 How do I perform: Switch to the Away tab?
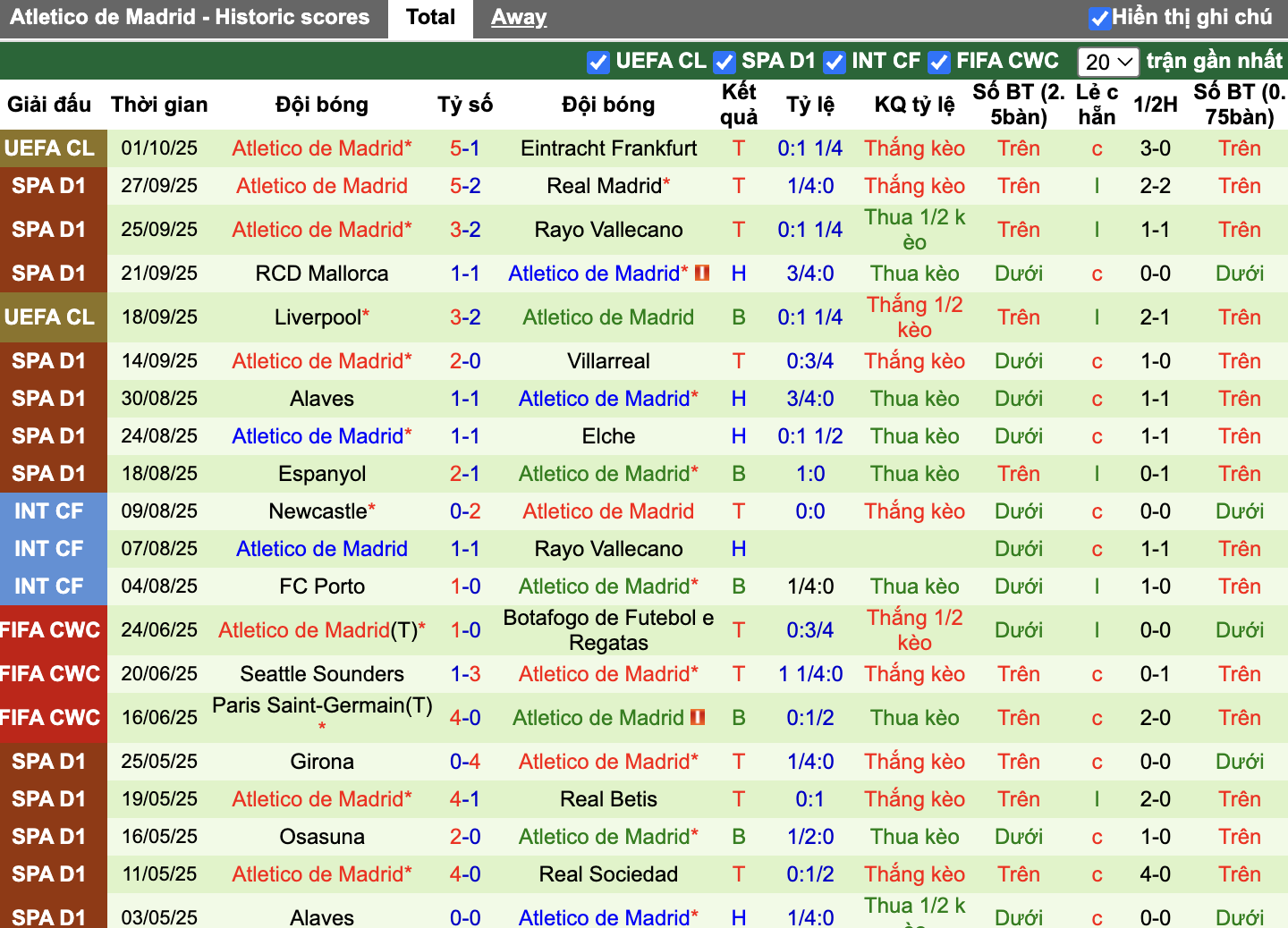(519, 18)
